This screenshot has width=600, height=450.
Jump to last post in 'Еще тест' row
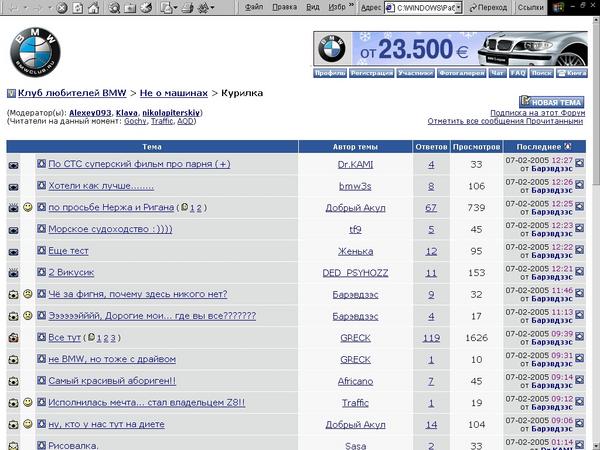point(579,250)
